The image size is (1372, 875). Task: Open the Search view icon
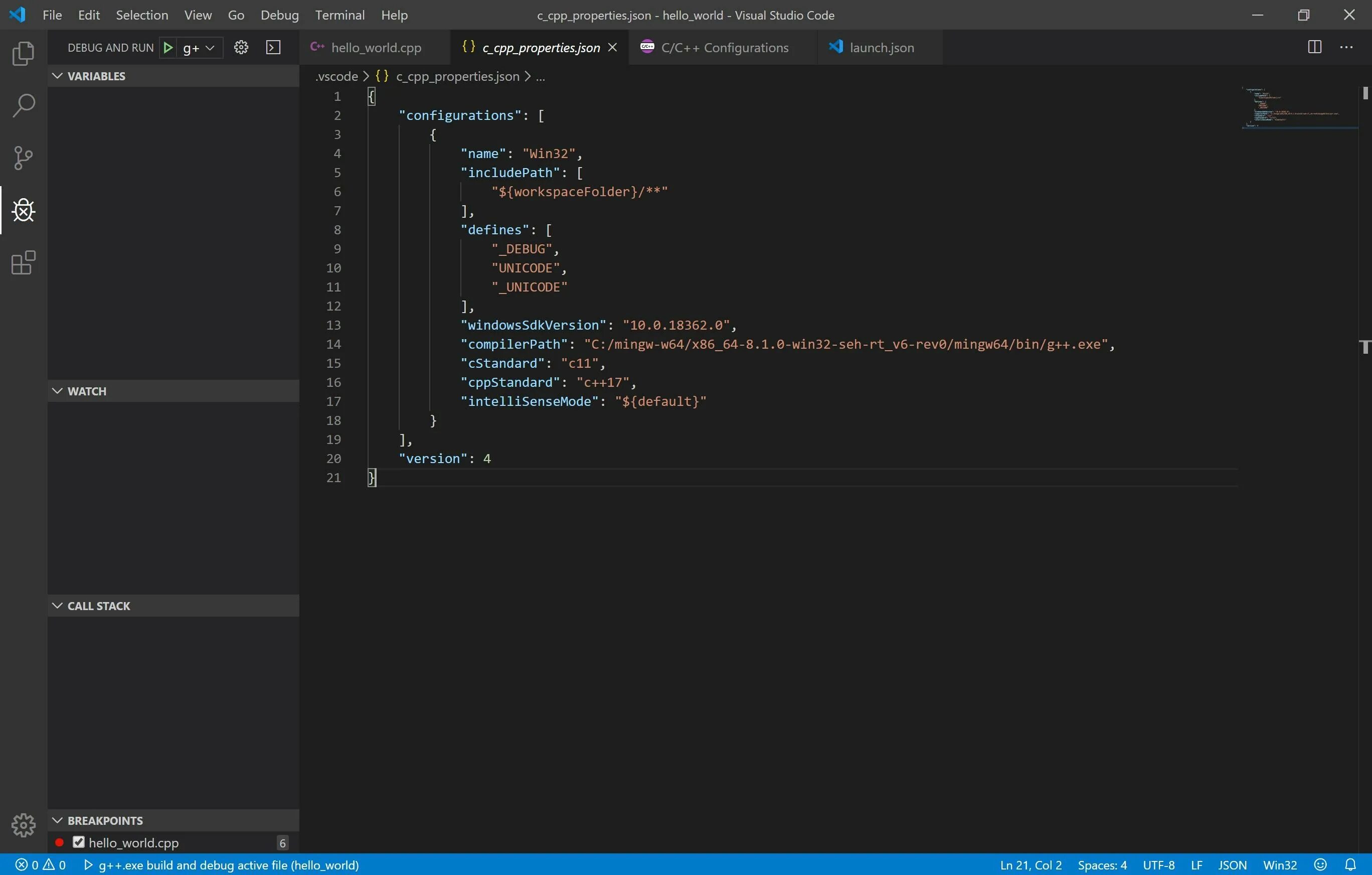24,105
